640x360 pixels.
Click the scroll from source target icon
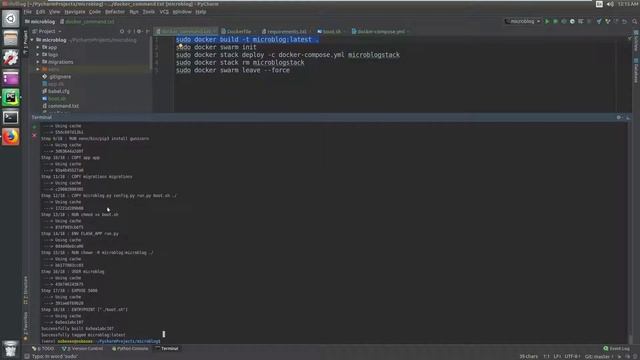[122, 31]
